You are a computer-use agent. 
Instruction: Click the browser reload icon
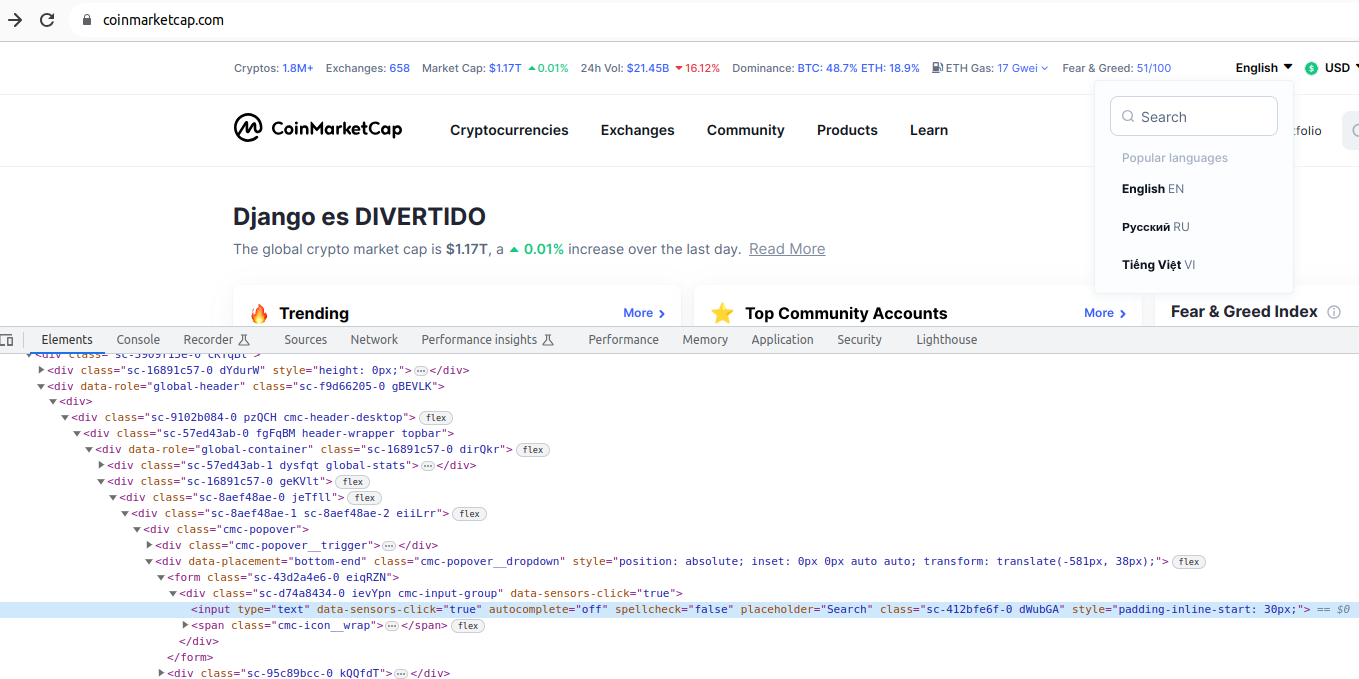tap(47, 20)
